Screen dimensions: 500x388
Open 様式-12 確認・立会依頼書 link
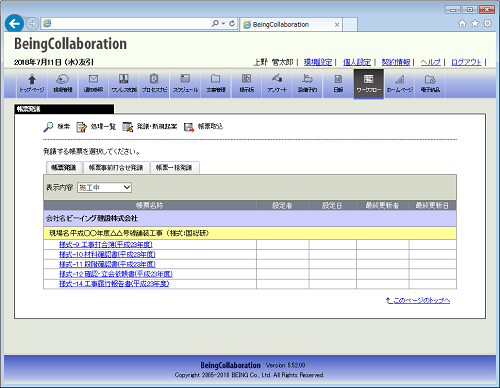(116, 274)
